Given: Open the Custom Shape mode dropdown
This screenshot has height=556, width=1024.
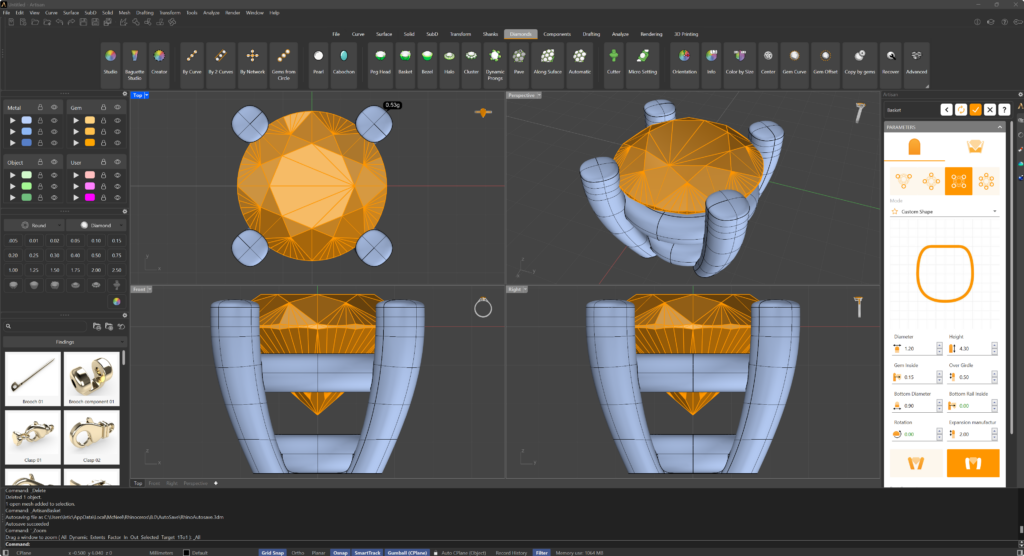Looking at the screenshot, I should click(944, 212).
